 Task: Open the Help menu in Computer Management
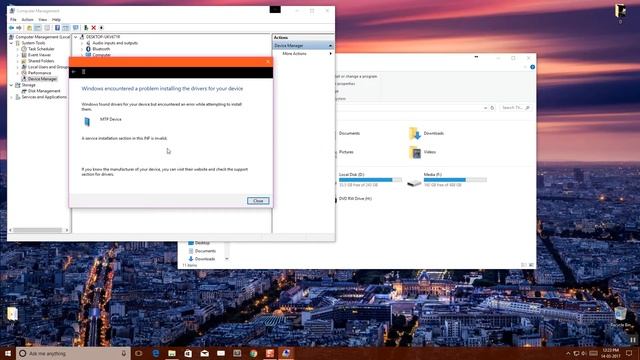pyautogui.click(x=56, y=20)
